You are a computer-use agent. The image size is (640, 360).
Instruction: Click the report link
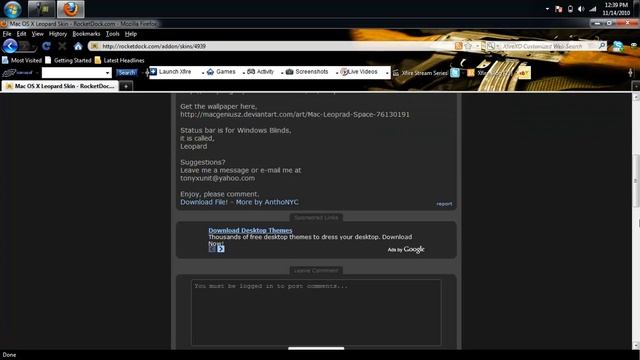[444, 204]
